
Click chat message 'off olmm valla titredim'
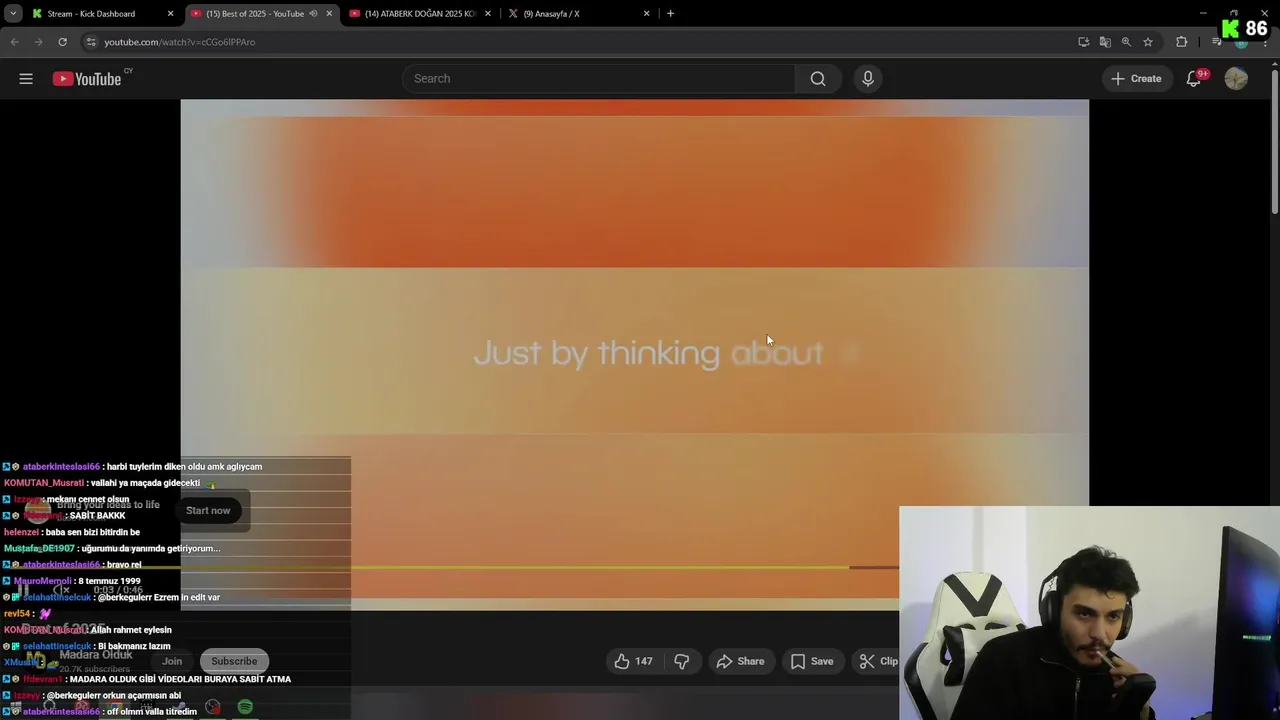click(151, 711)
